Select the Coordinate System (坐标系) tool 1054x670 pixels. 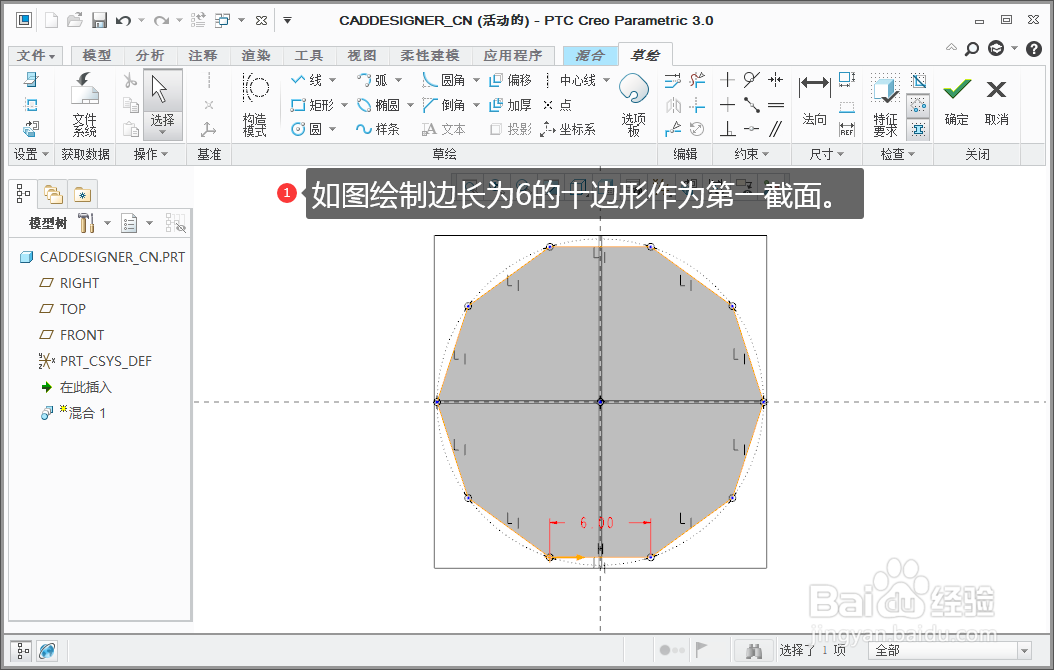coord(569,129)
